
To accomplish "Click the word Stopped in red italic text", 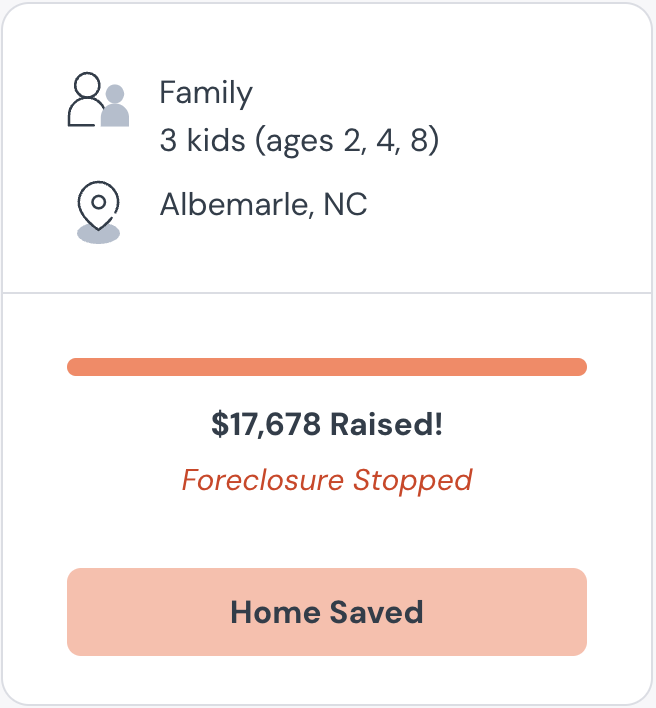I will (412, 480).
